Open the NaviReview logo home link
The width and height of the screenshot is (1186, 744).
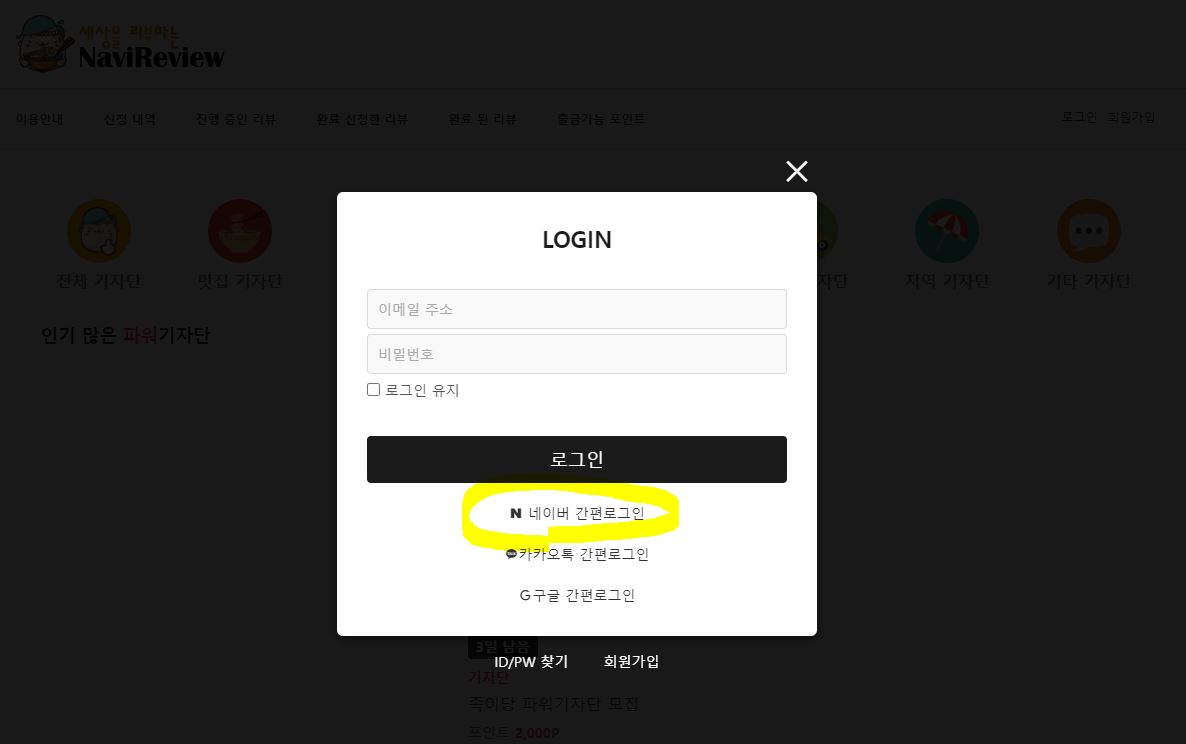[121, 44]
